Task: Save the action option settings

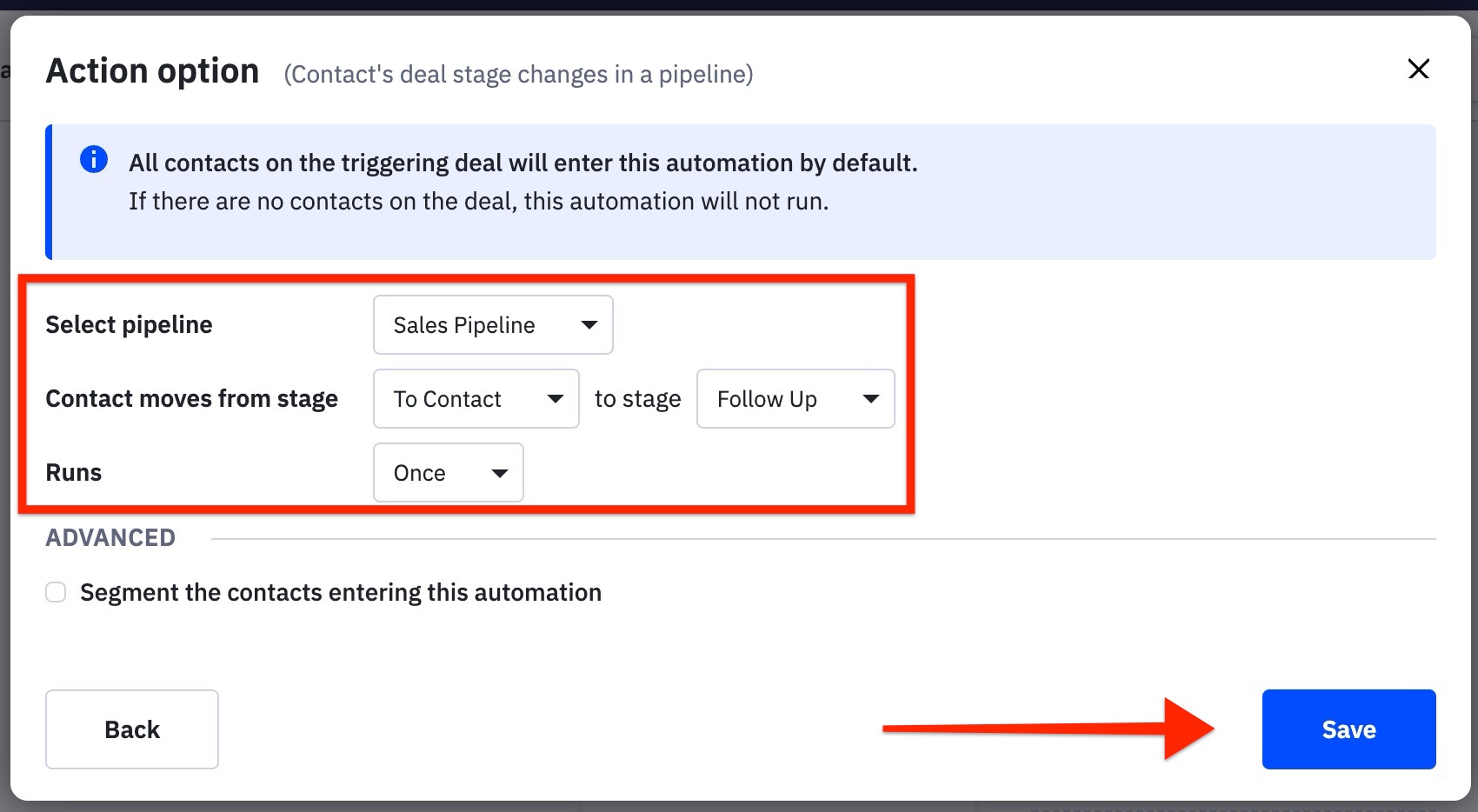Action: click(1348, 729)
